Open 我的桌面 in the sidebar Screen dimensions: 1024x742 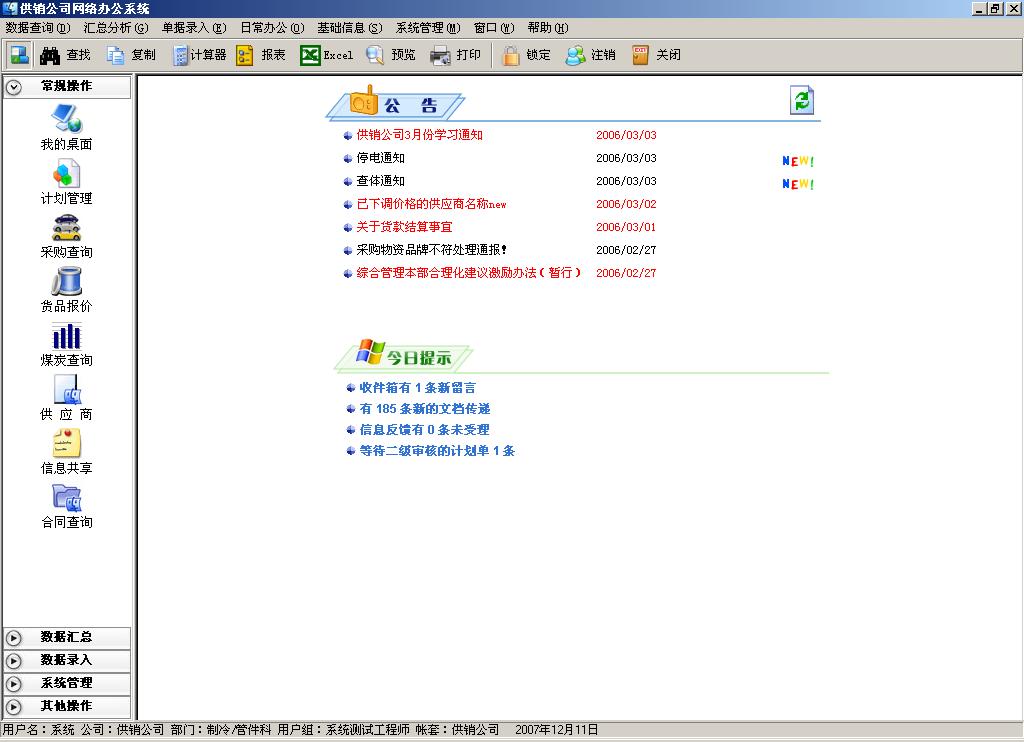click(66, 119)
